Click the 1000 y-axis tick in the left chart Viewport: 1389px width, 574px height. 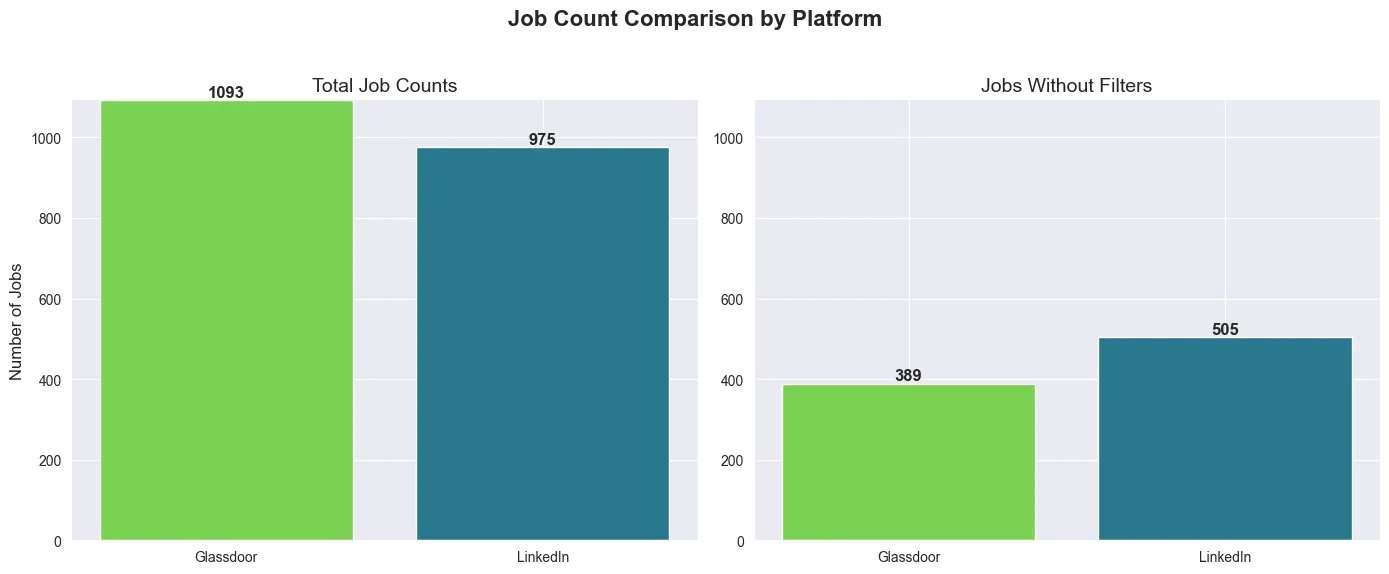pyautogui.click(x=47, y=138)
